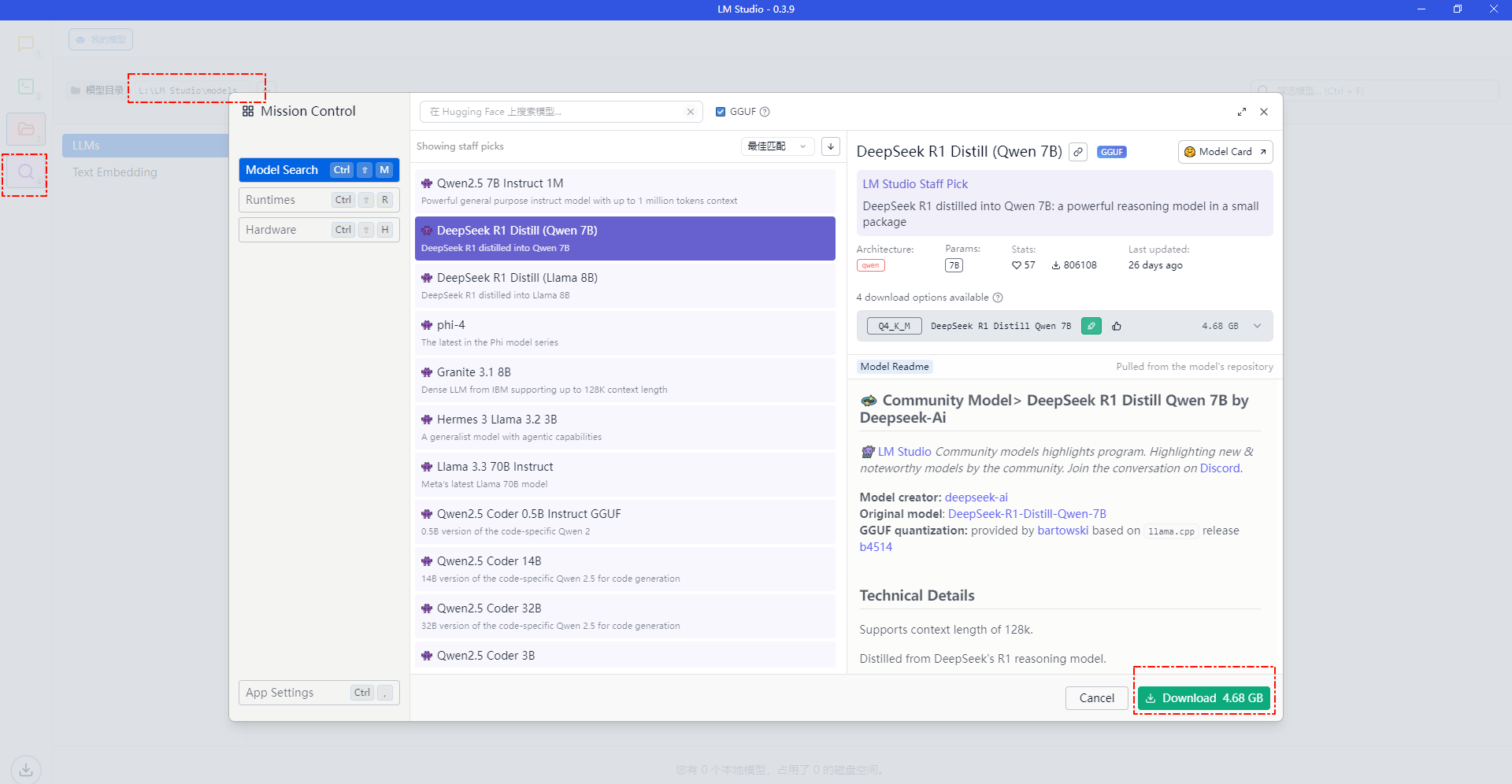Screen dimensions: 1512x784
Task: Select Llama 3.3 70B Instruct in the list
Action: 625,475
